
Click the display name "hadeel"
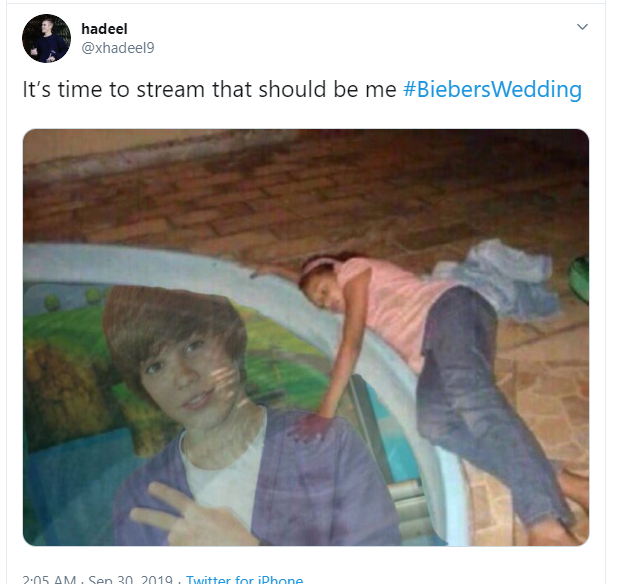click(x=105, y=29)
